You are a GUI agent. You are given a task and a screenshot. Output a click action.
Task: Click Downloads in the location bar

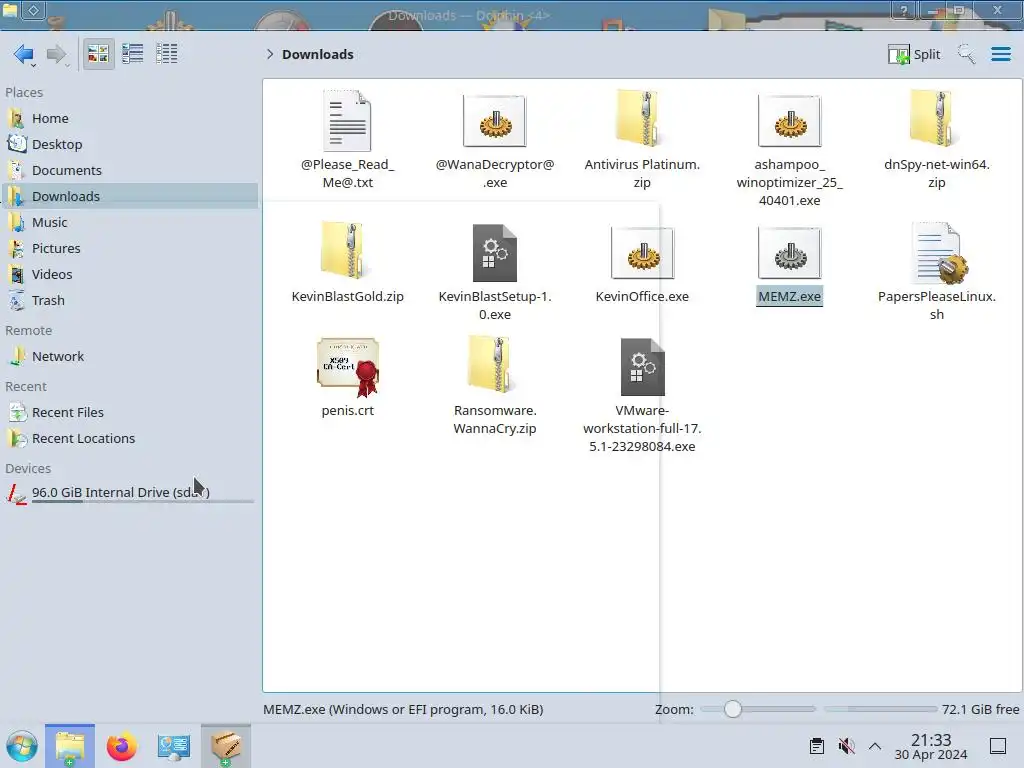(317, 54)
